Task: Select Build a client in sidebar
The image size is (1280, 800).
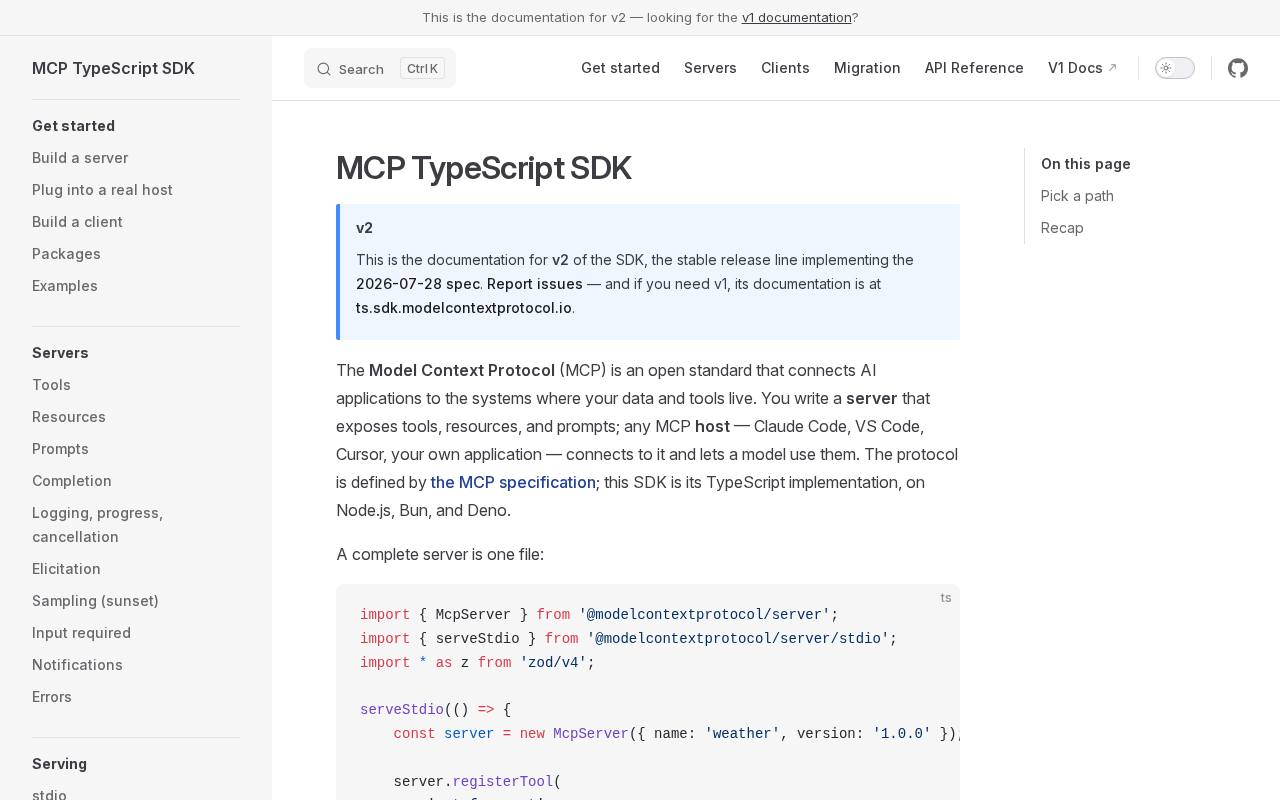Action: [x=77, y=222]
